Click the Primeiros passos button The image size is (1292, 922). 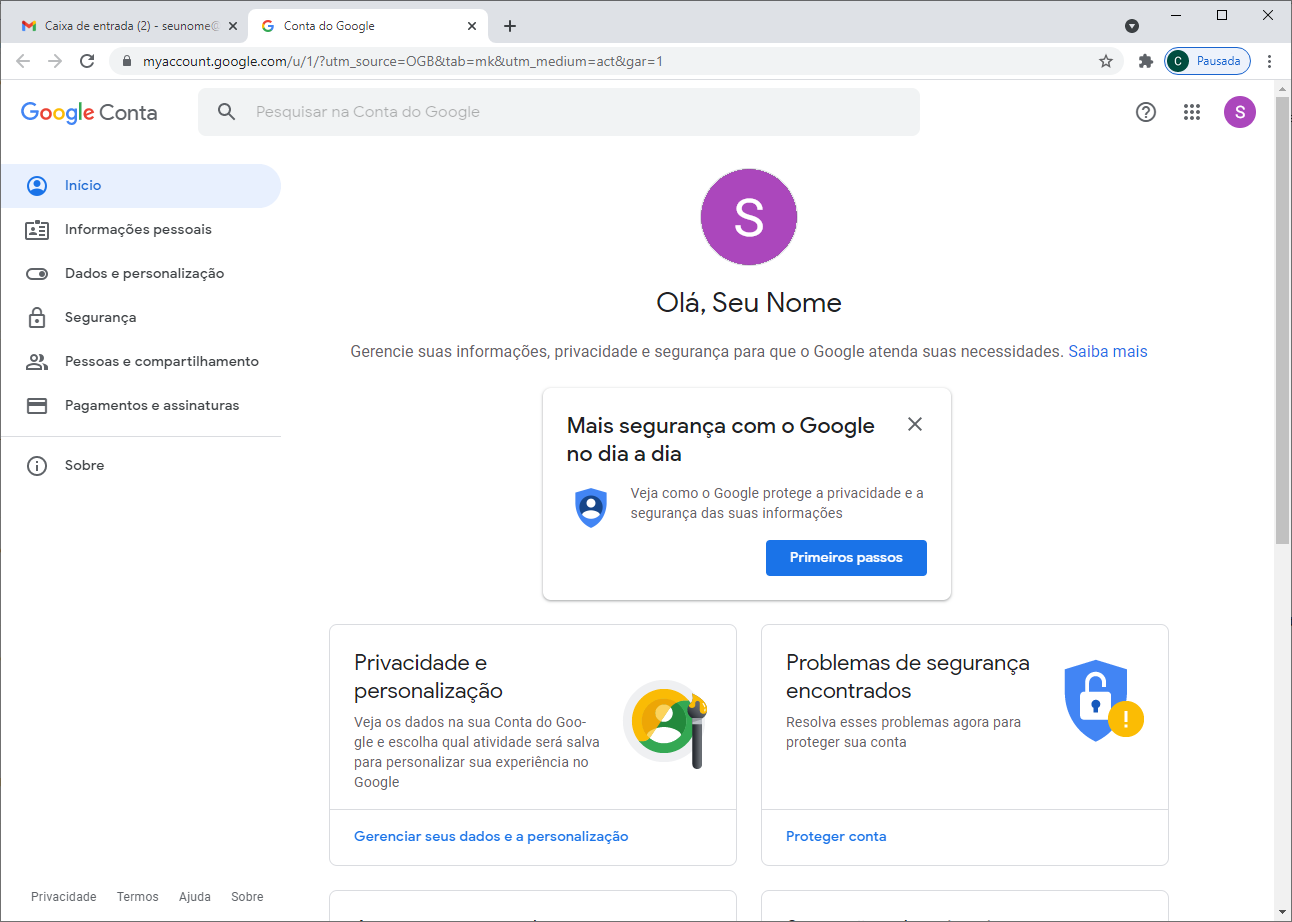pyautogui.click(x=846, y=558)
